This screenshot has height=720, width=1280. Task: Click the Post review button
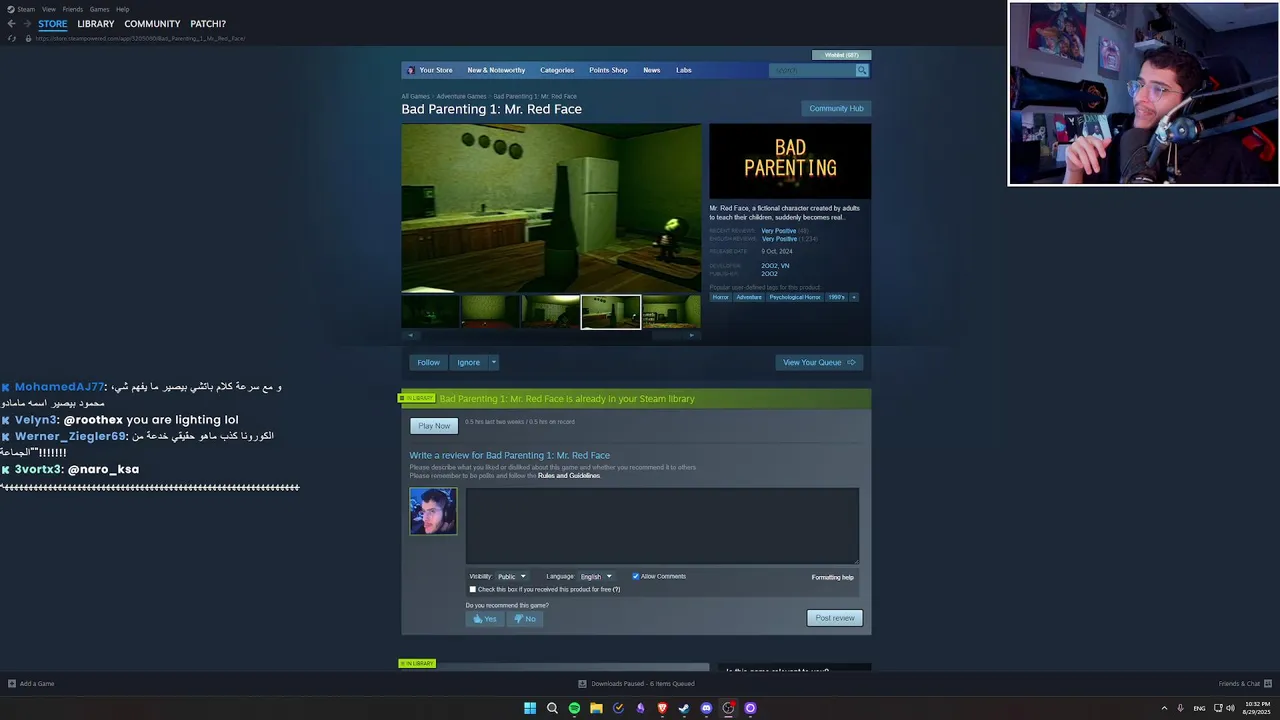click(x=835, y=618)
